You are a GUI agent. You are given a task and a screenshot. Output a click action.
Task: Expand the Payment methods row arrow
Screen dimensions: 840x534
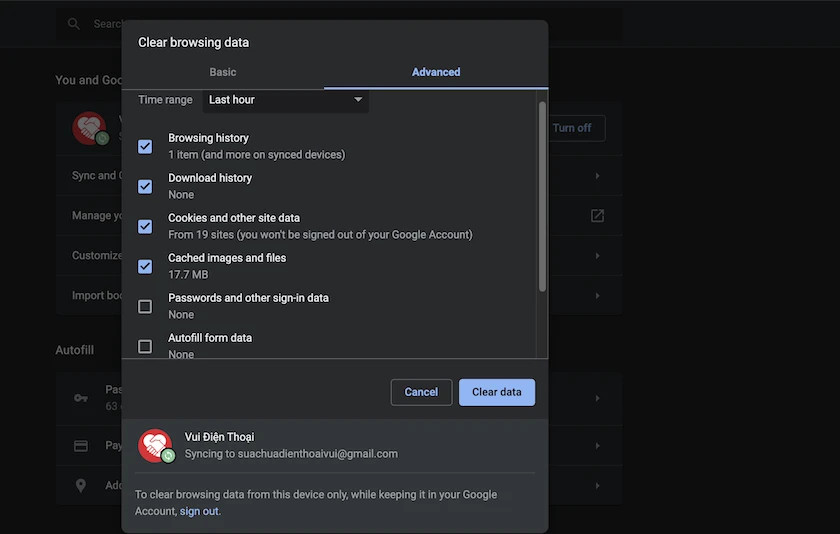[x=597, y=446]
